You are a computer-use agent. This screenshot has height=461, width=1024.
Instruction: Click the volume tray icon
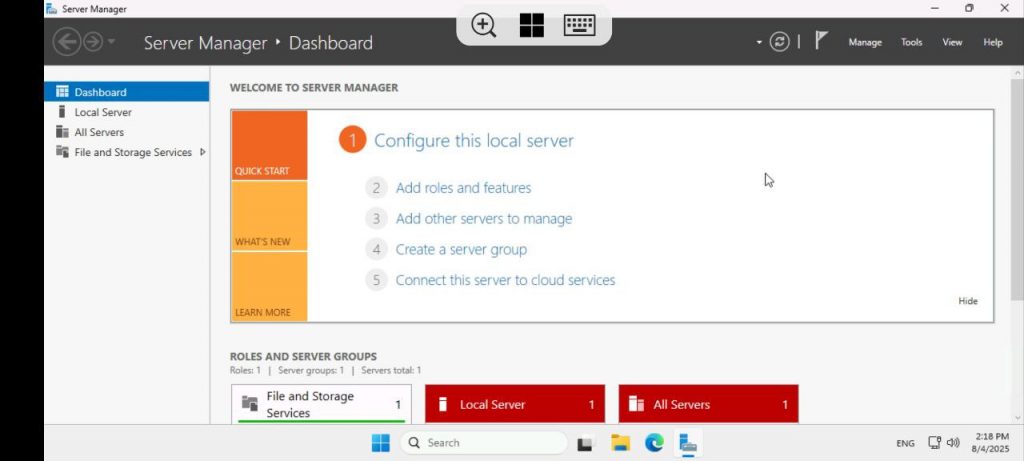[x=953, y=443]
